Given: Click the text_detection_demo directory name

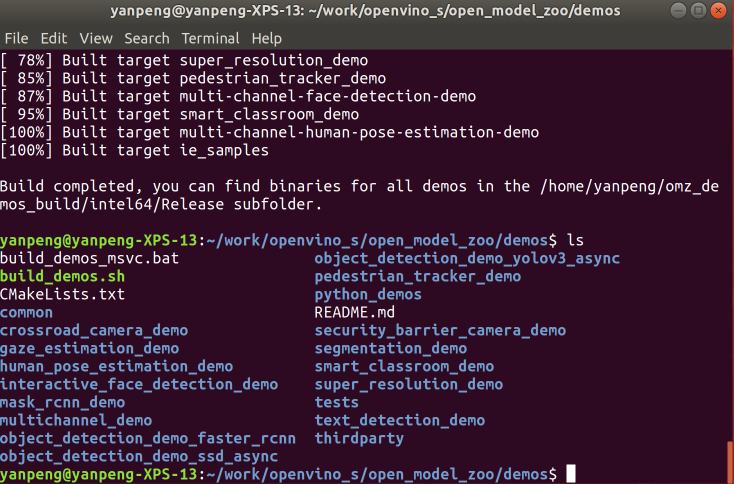Looking at the screenshot, I should (400, 420).
